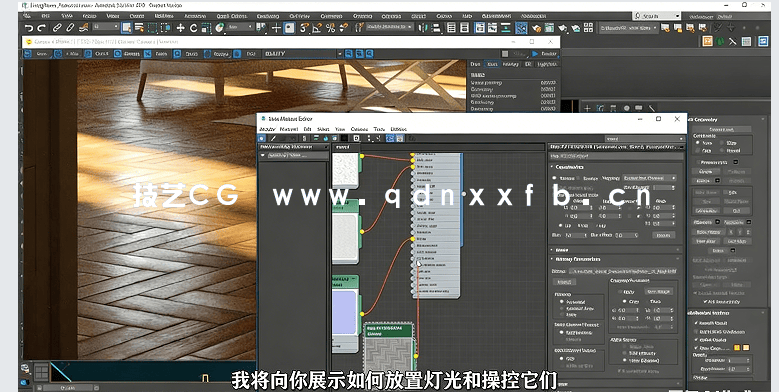Screen dimensions: 779x392
Task: Click the highlighted Material Editor toolbar icon
Action: point(521,28)
